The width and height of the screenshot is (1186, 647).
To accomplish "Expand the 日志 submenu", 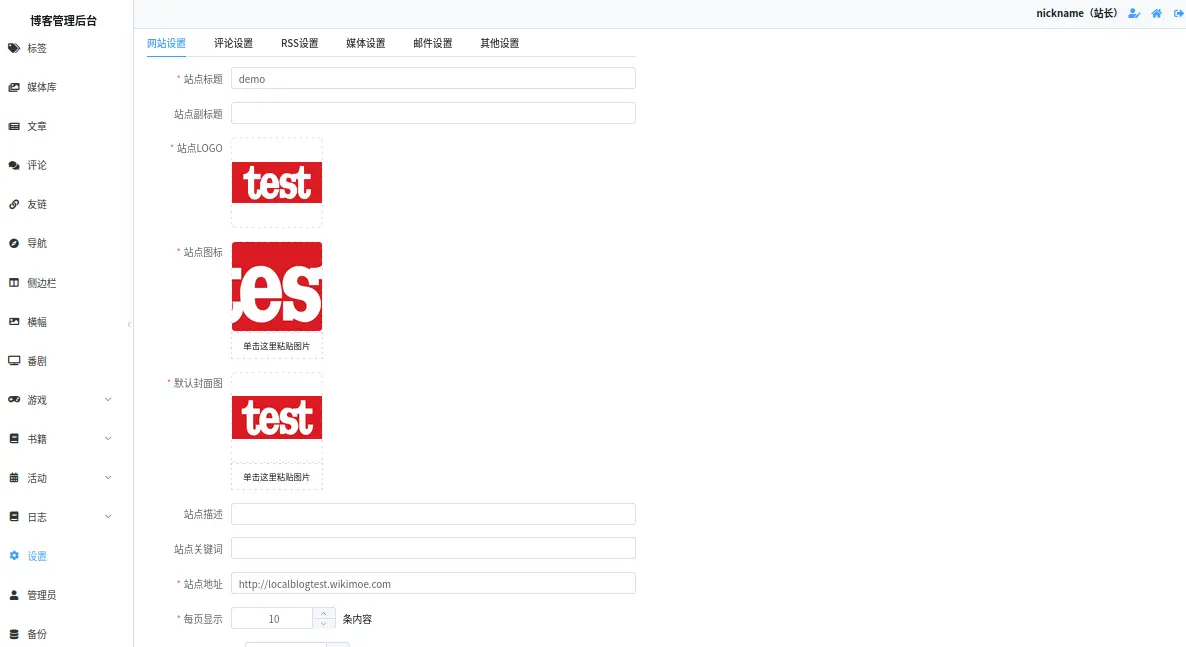I will (107, 516).
